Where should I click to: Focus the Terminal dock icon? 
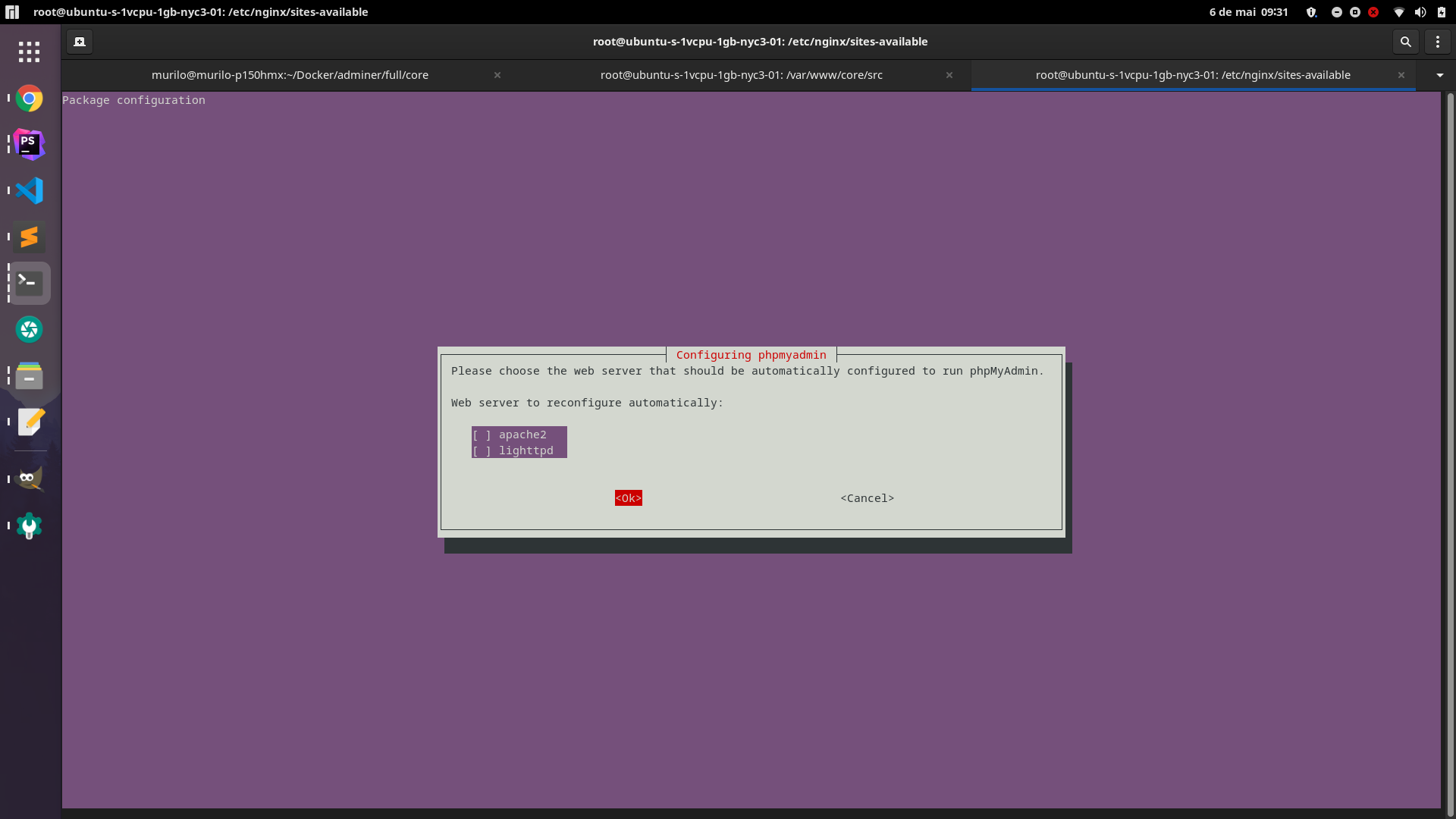(29, 283)
